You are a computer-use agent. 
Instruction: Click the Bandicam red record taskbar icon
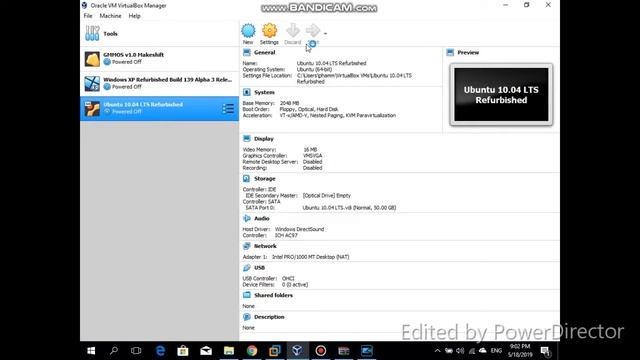[x=321, y=351]
